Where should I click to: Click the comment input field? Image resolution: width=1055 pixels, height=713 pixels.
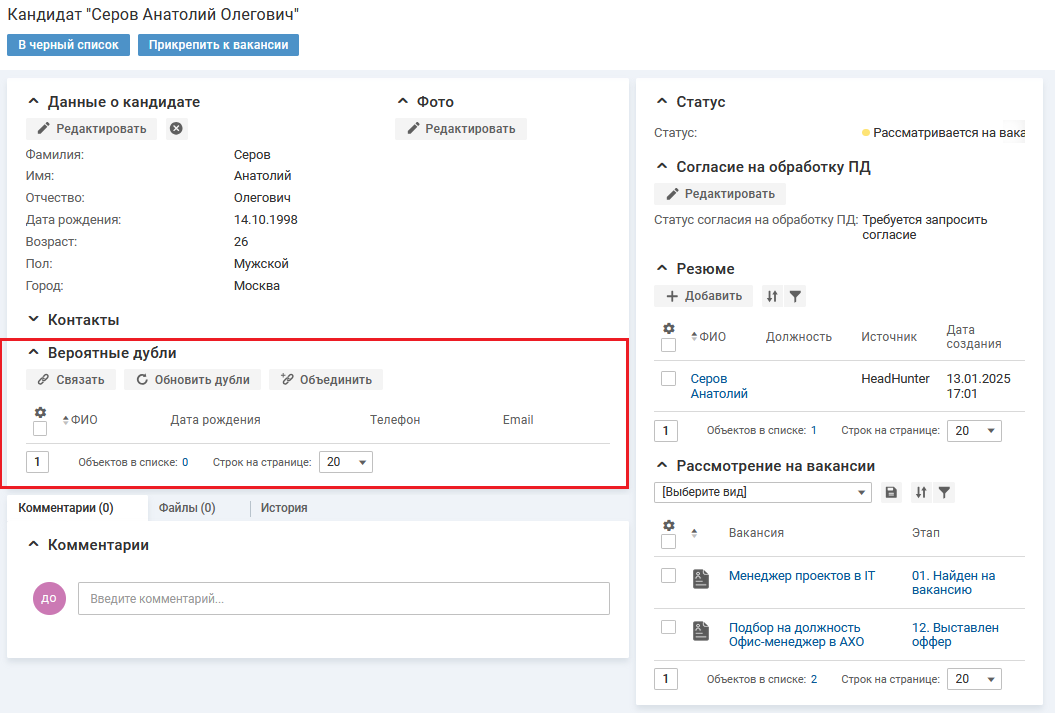343,599
